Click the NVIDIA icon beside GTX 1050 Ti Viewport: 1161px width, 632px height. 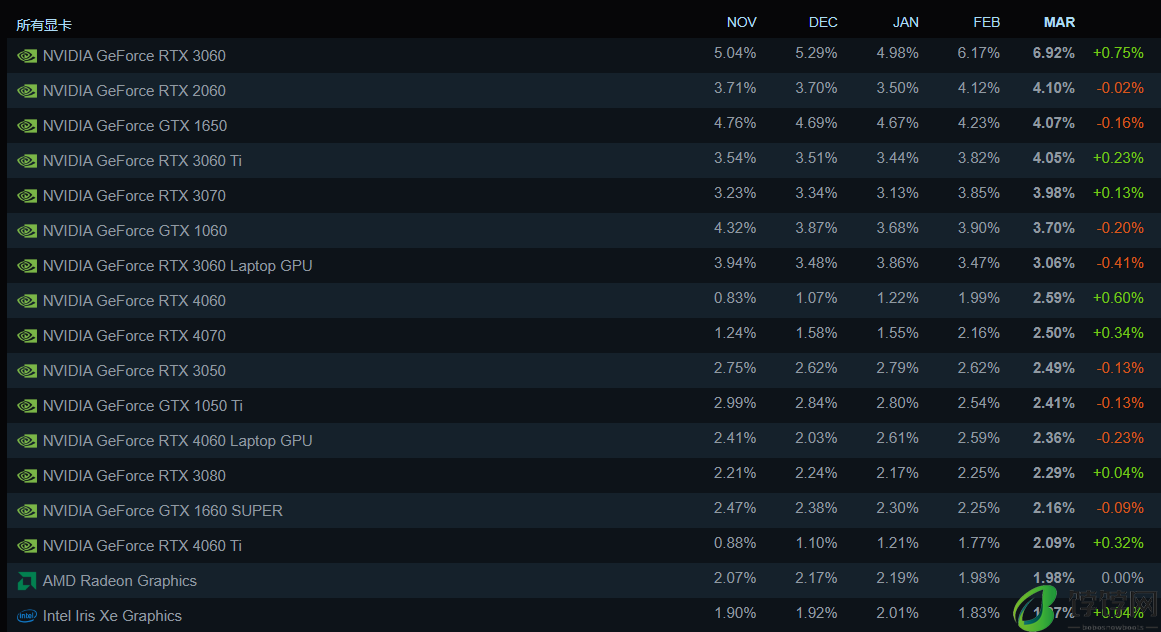point(27,406)
